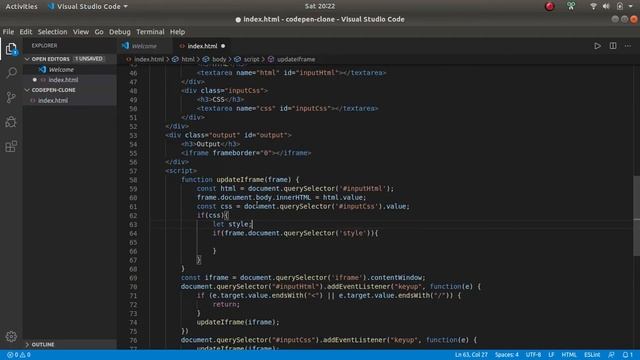Click line number 63 in the gutter

pyautogui.click(x=133, y=224)
